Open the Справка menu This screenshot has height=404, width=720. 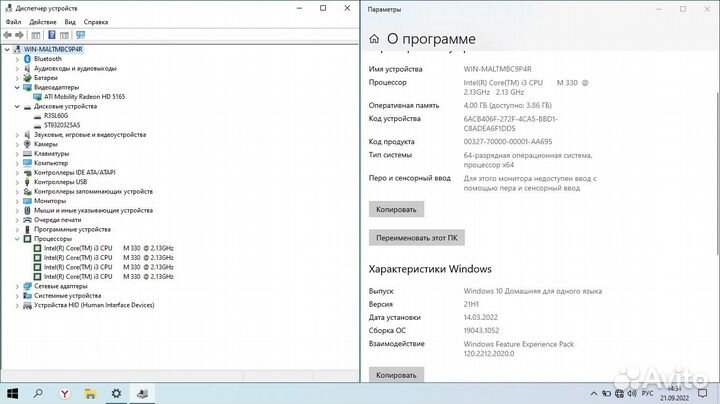96,21
